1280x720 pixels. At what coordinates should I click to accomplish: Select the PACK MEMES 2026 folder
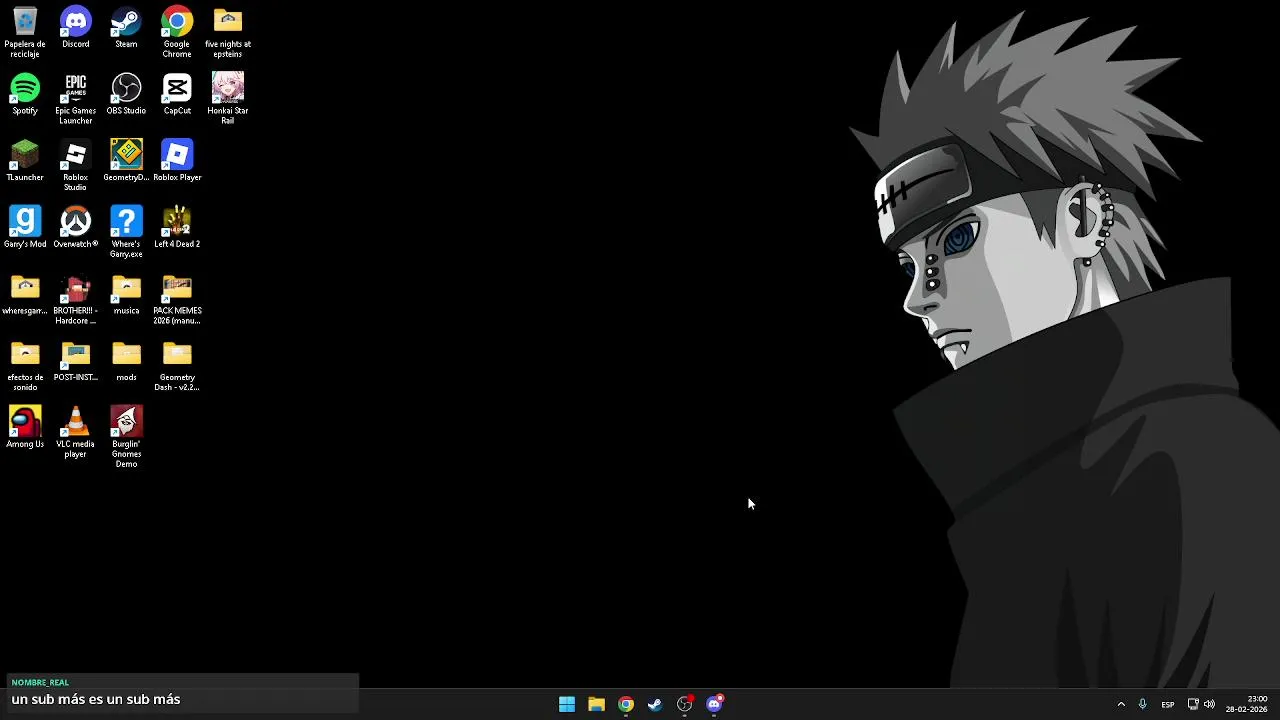[x=177, y=300]
